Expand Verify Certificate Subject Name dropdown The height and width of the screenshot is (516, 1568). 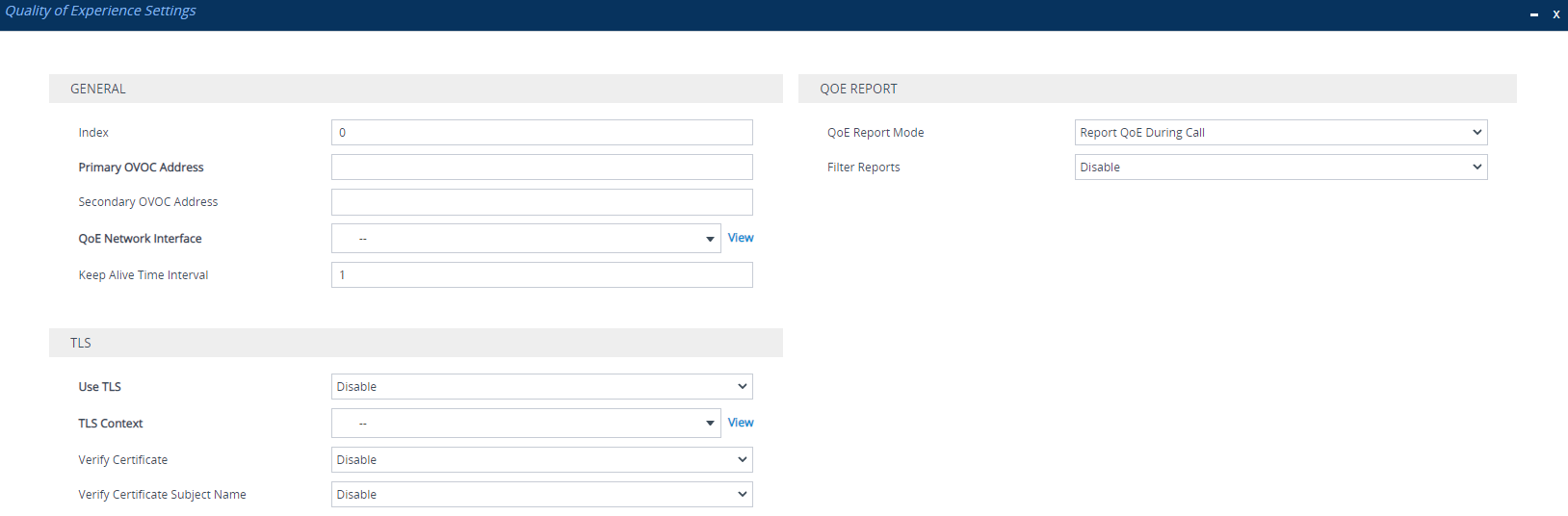pyautogui.click(x=541, y=495)
